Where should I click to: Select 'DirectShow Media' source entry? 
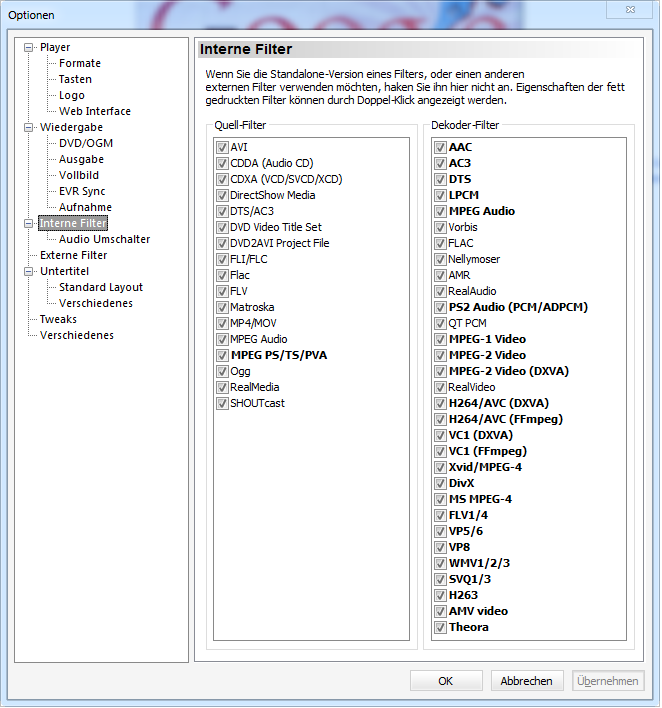coord(273,196)
